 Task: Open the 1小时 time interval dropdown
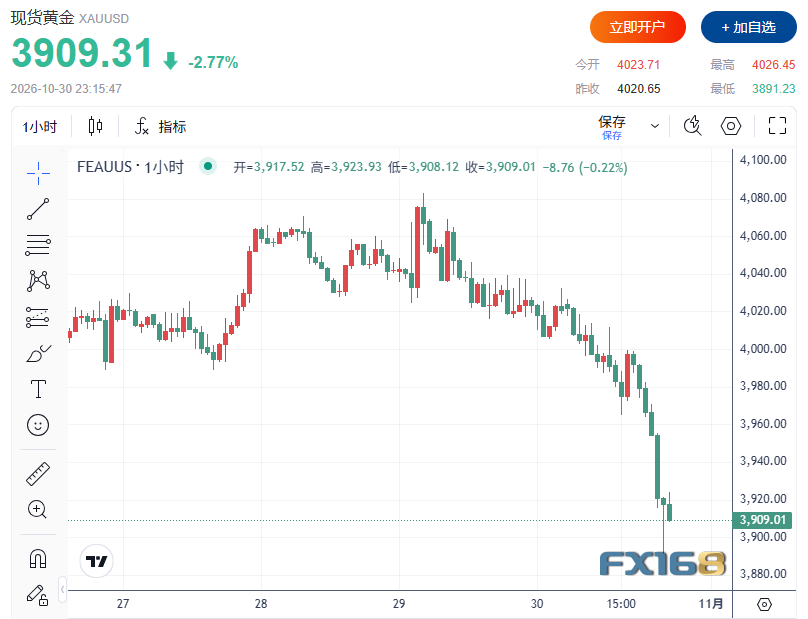pos(40,127)
